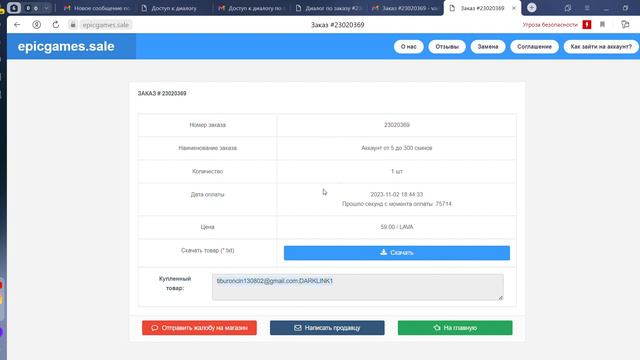Open the browser hamburger menu

click(x=587, y=8)
